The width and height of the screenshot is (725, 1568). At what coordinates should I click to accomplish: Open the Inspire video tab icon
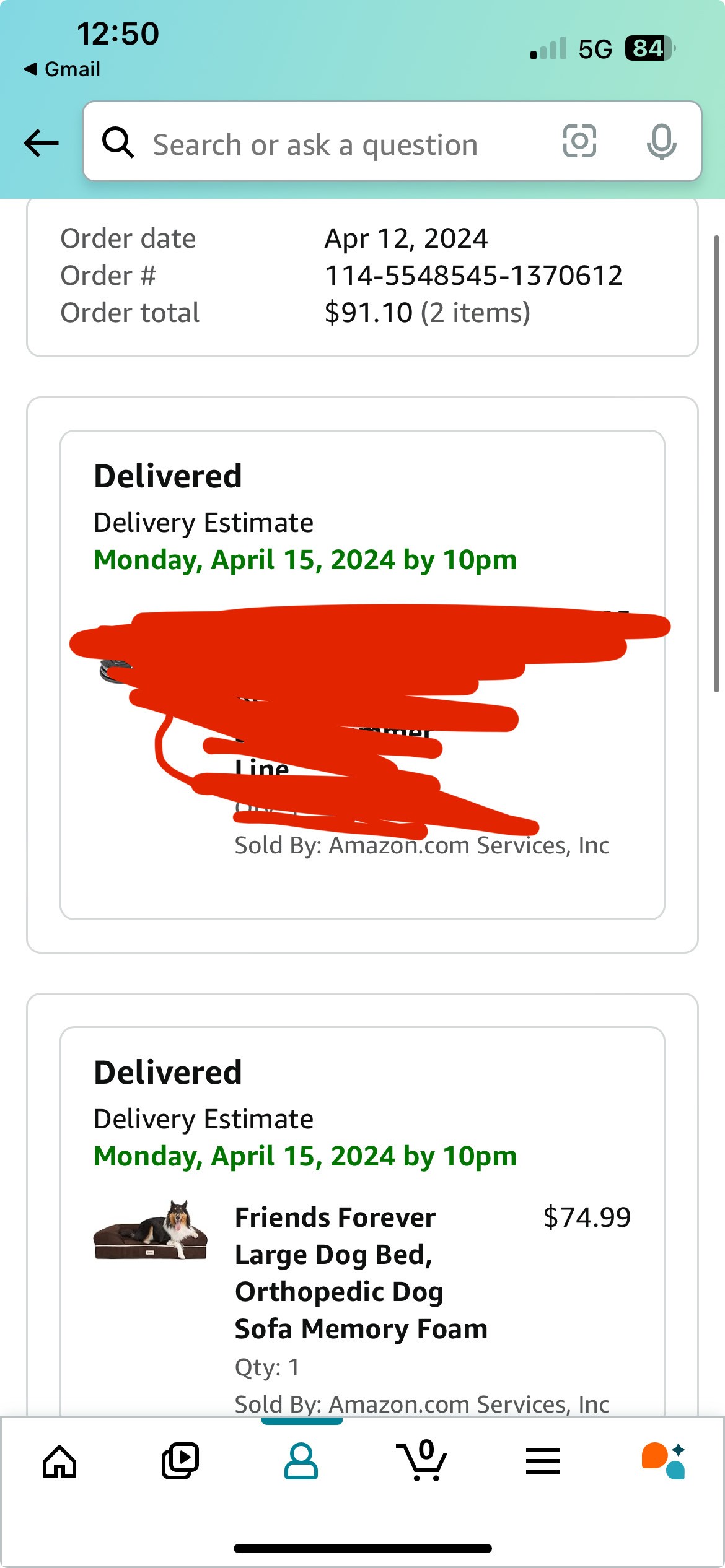point(180,1461)
